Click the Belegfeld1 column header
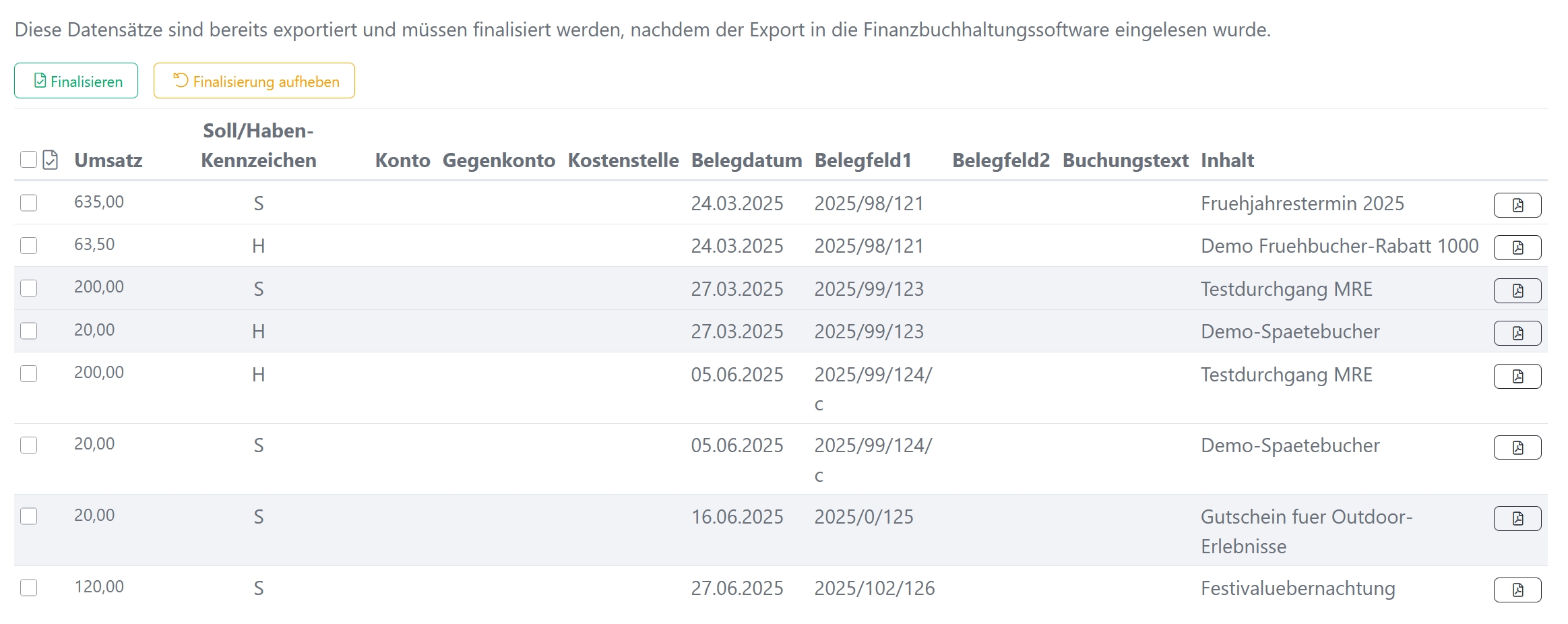The image size is (1568, 624). tap(863, 160)
